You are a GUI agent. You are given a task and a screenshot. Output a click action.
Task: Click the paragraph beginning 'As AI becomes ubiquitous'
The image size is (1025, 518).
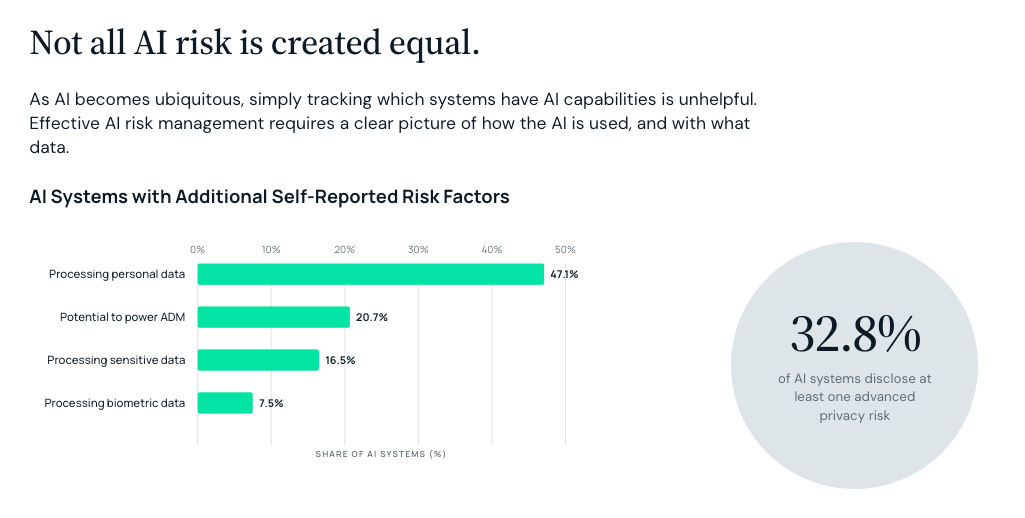point(394,123)
